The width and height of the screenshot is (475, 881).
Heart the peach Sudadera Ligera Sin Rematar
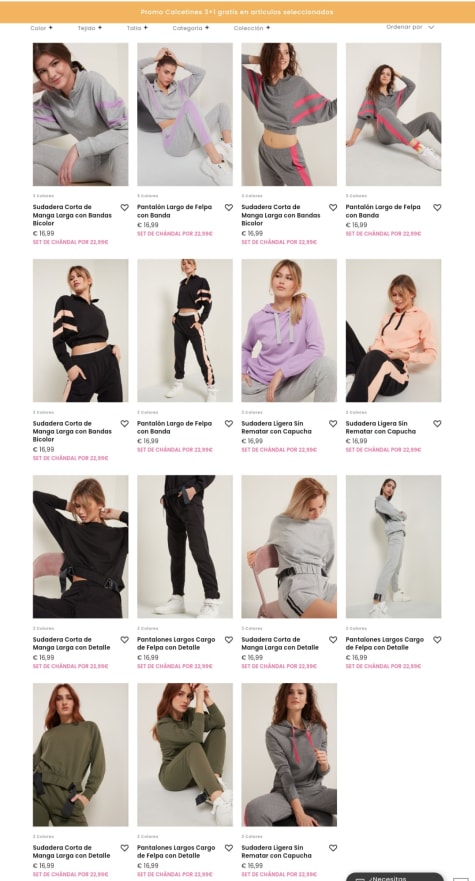pos(437,424)
